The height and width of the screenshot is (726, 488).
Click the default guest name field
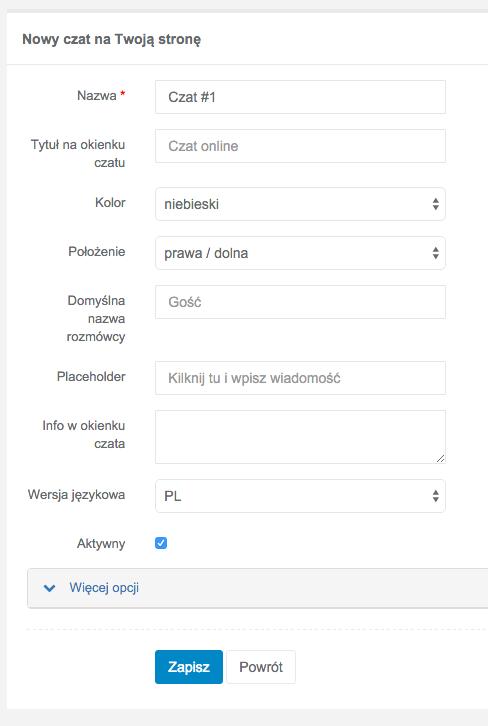pyautogui.click(x=300, y=302)
